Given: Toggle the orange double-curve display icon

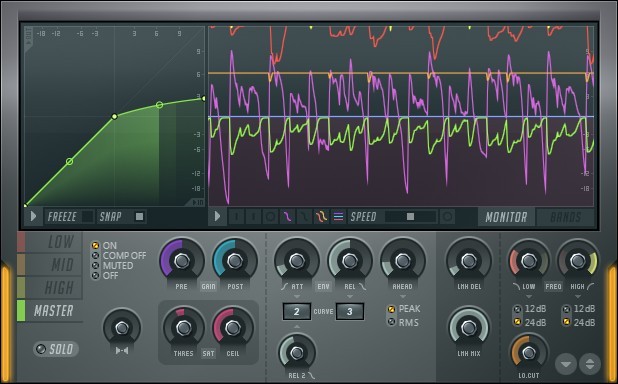Looking at the screenshot, I should pyautogui.click(x=321, y=216).
